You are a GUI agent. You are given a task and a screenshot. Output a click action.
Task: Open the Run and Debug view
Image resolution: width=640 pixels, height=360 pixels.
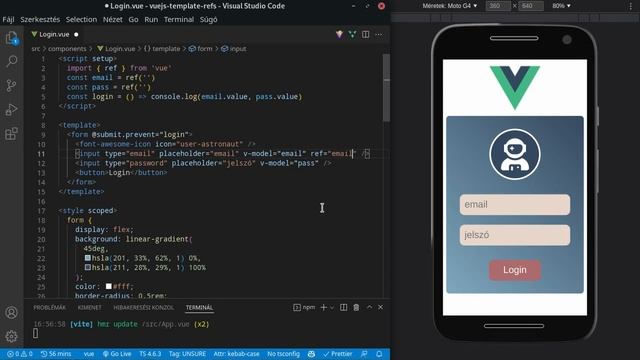(11, 109)
